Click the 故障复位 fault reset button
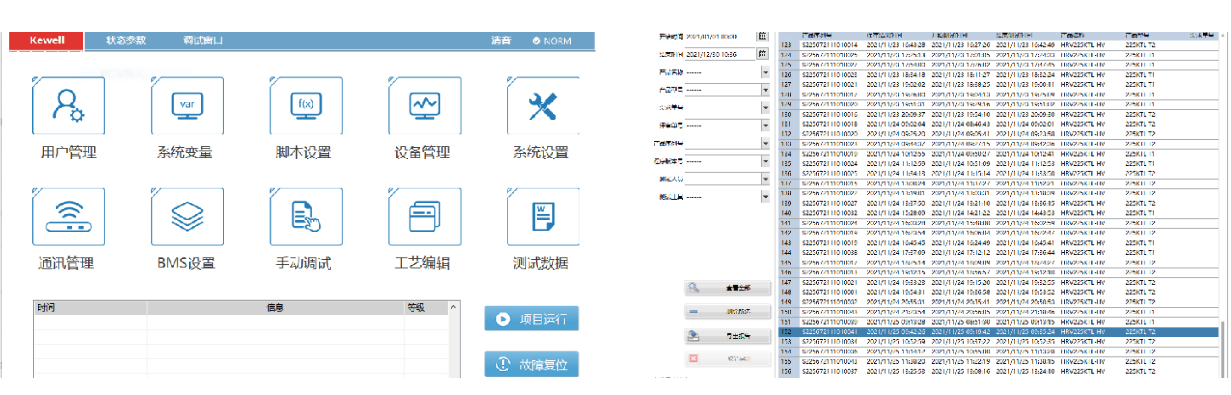The image size is (1231, 395). click(531, 365)
